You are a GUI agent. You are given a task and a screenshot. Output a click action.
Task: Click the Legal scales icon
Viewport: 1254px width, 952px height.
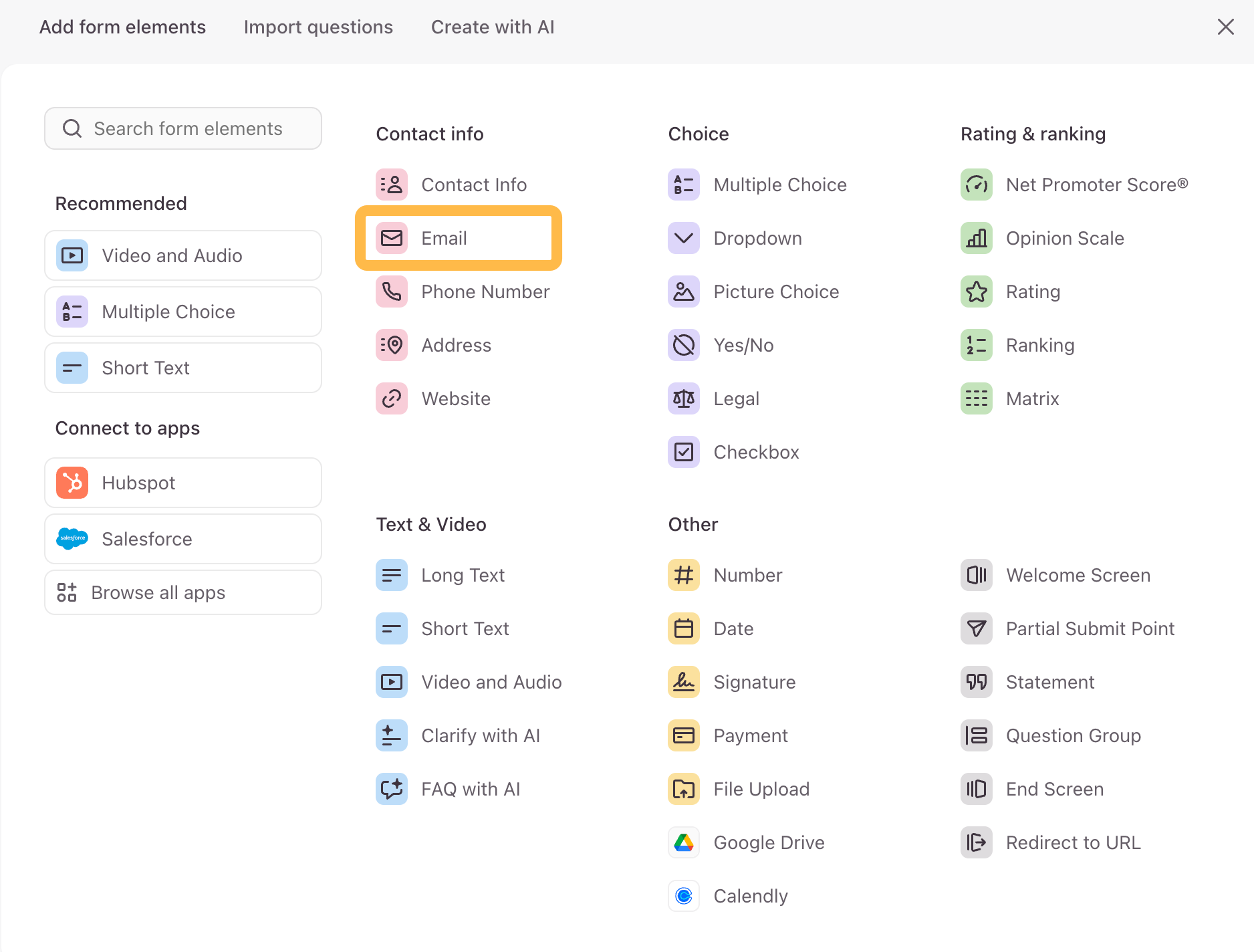click(x=684, y=398)
